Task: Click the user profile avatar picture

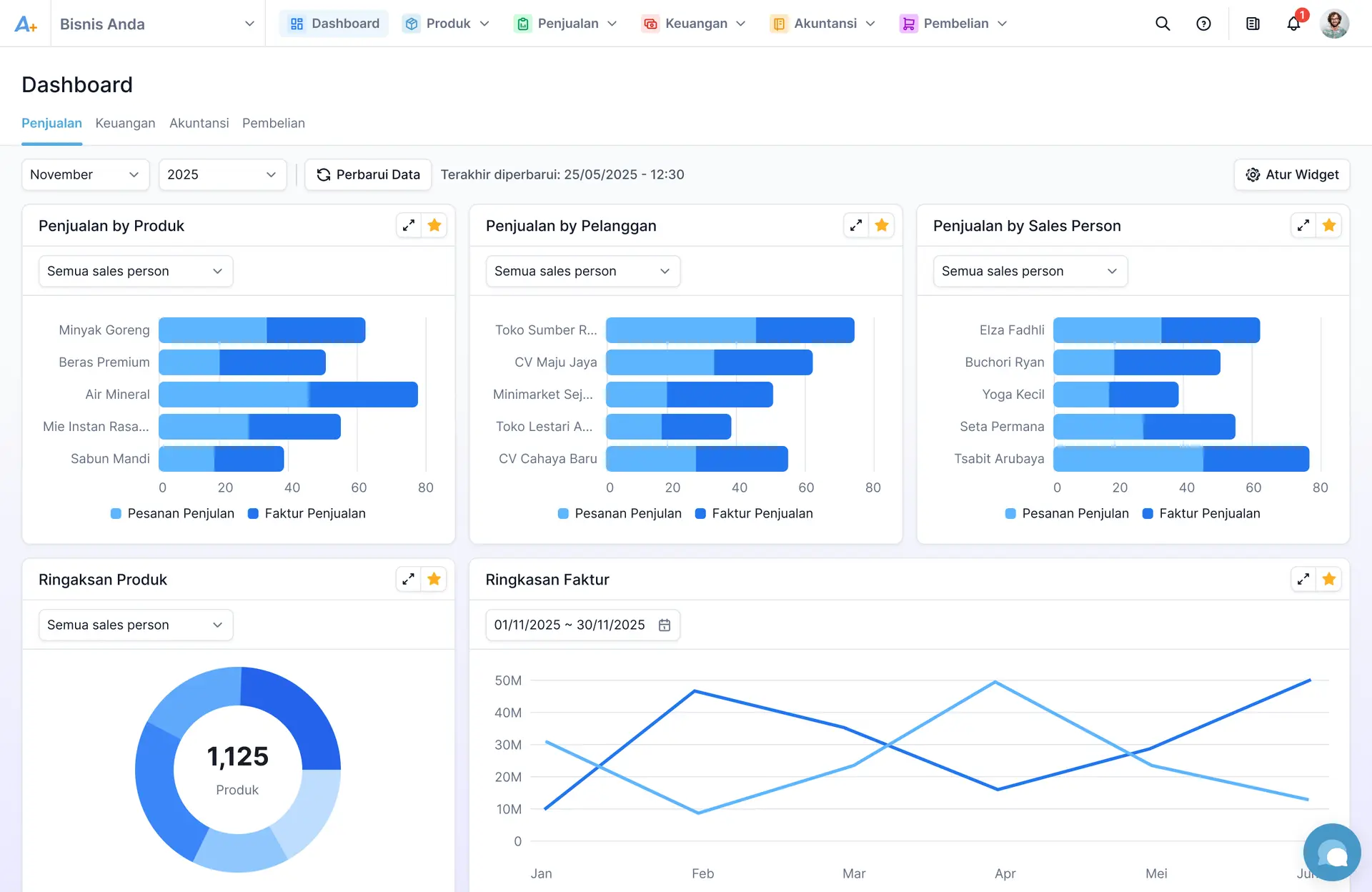Action: (1335, 24)
